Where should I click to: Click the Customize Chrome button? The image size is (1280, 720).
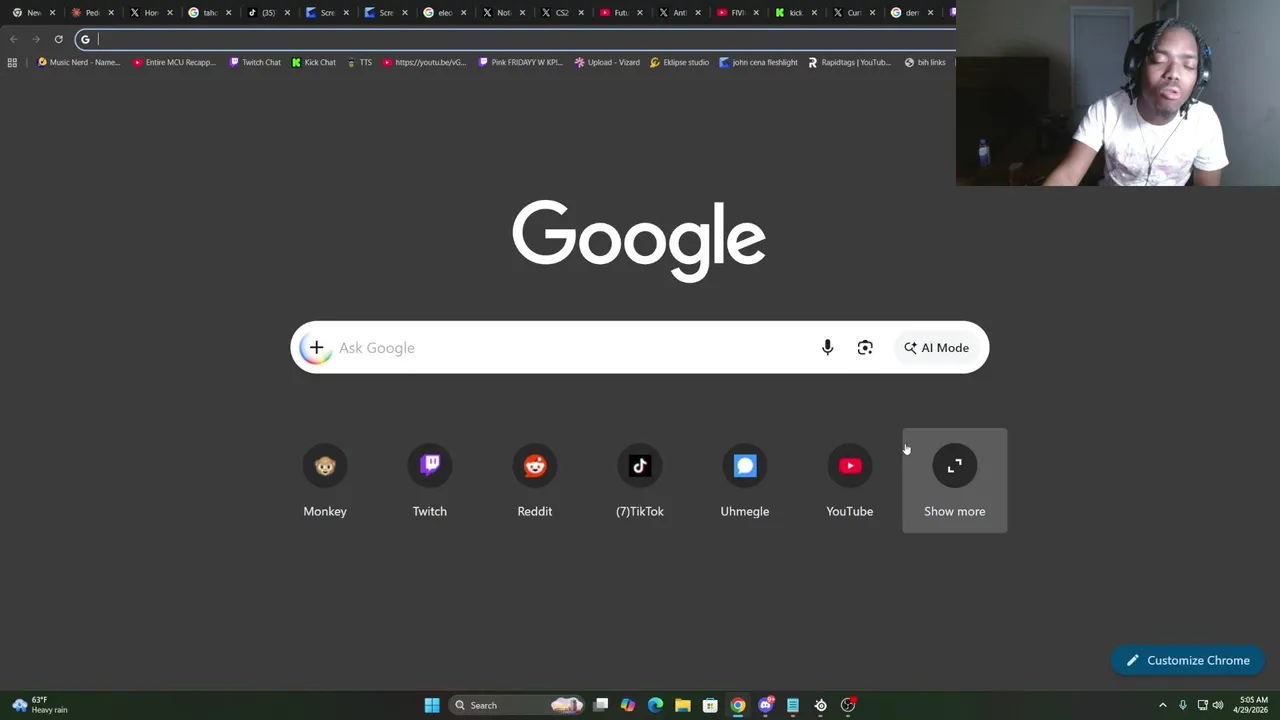pos(1188,660)
